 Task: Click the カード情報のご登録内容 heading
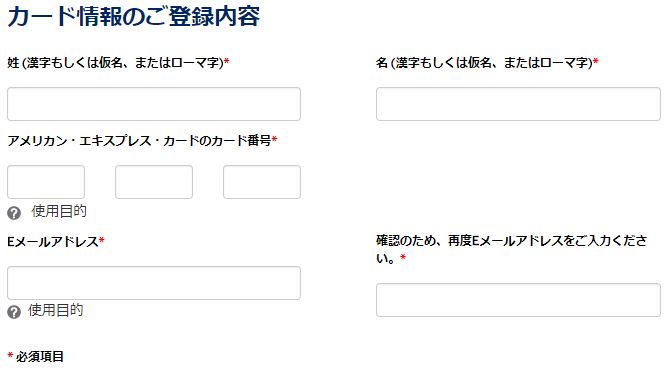134,17
